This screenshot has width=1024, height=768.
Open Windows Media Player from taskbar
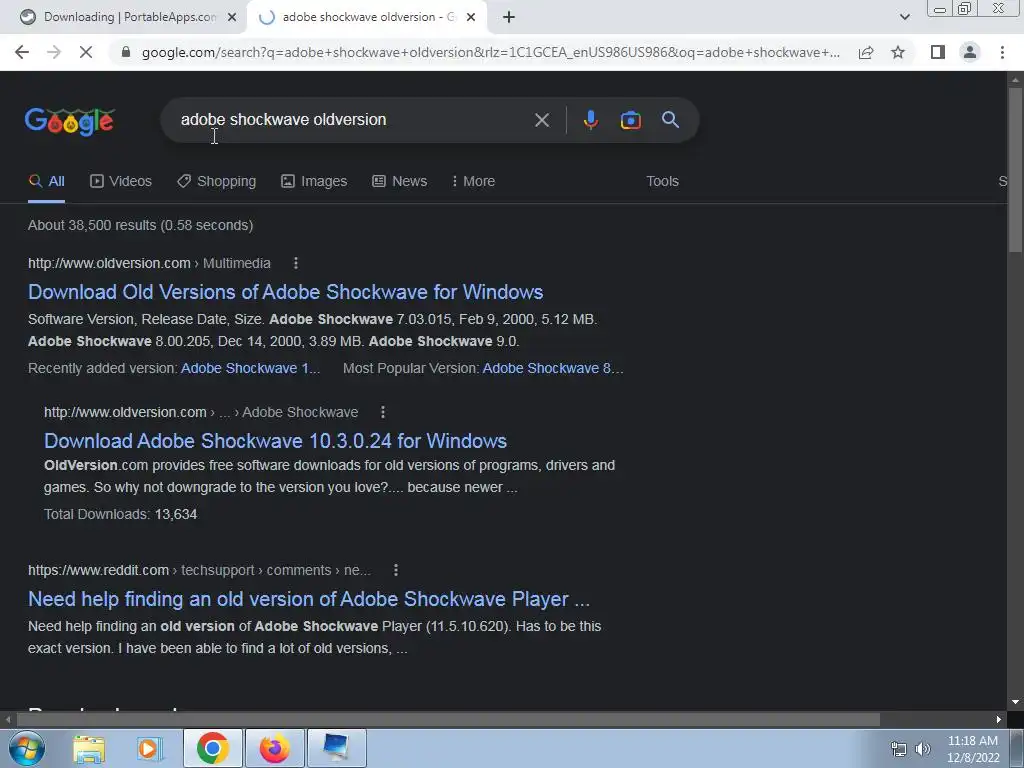point(150,748)
